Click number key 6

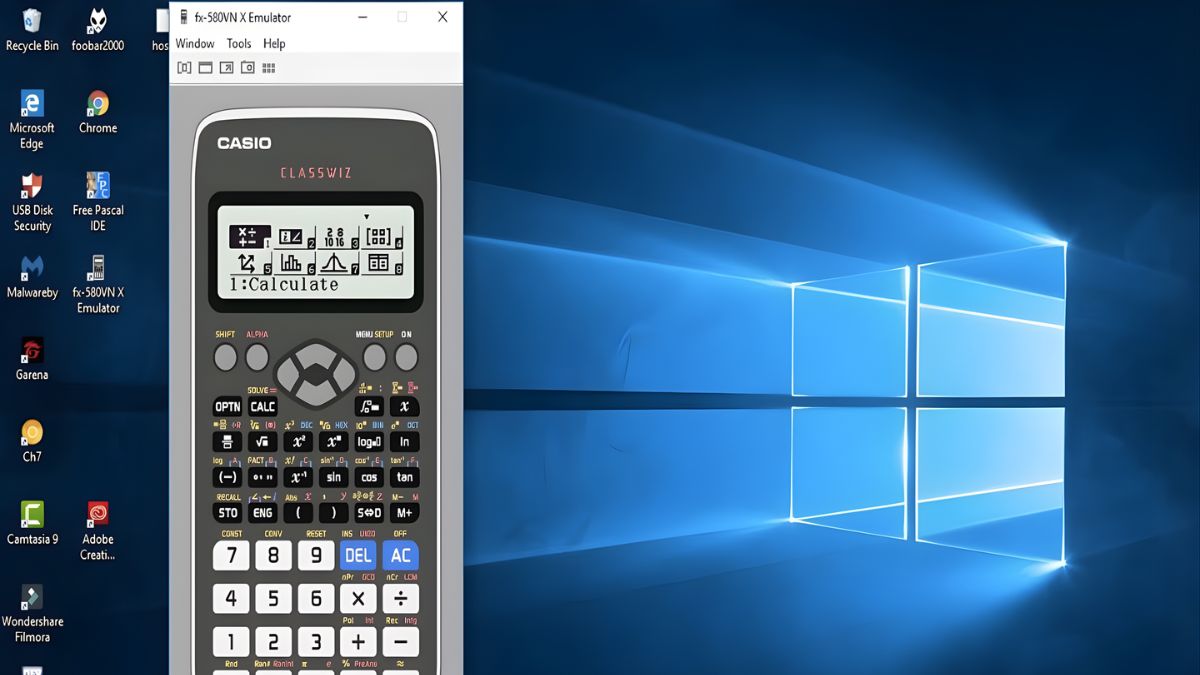point(316,598)
